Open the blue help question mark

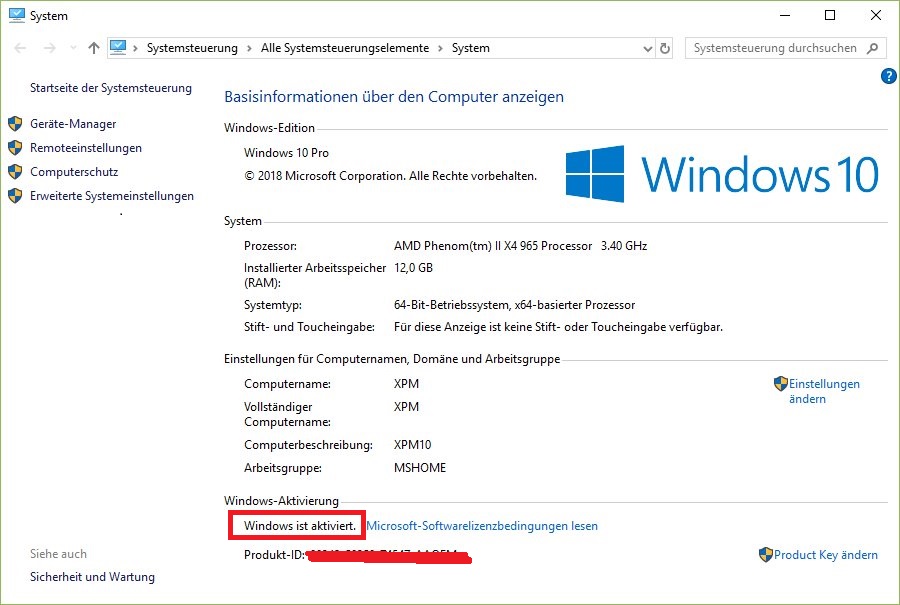[x=889, y=76]
